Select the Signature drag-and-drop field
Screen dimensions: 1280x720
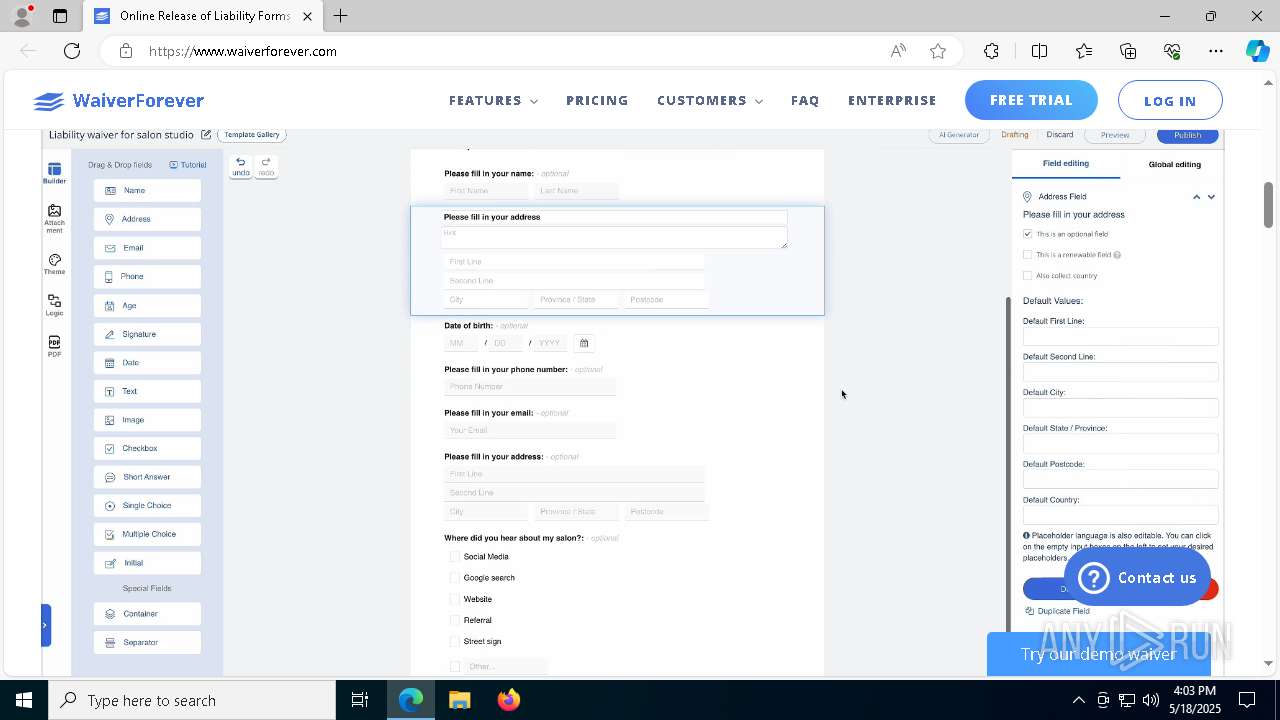coord(147,334)
